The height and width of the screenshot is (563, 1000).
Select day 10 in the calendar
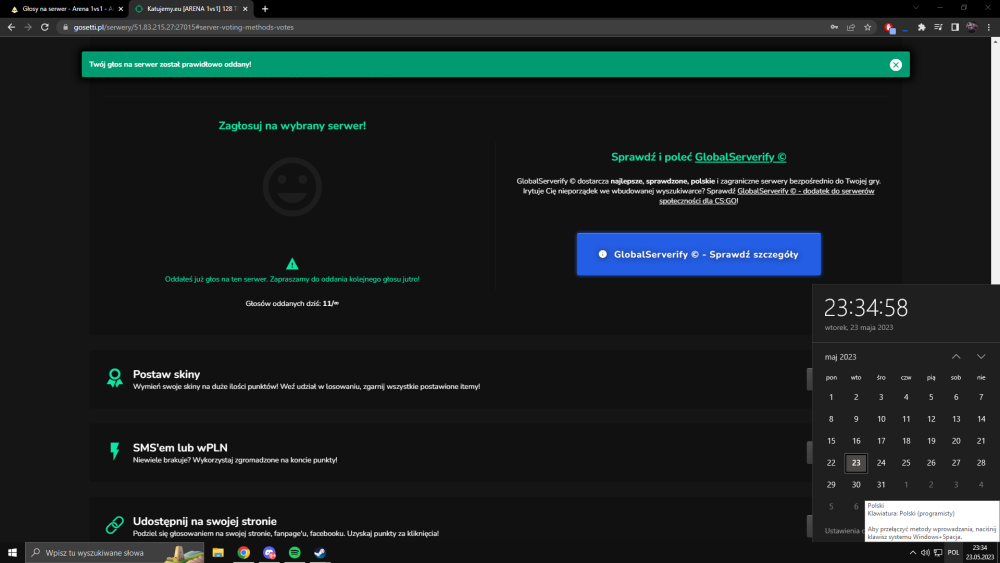click(881, 419)
